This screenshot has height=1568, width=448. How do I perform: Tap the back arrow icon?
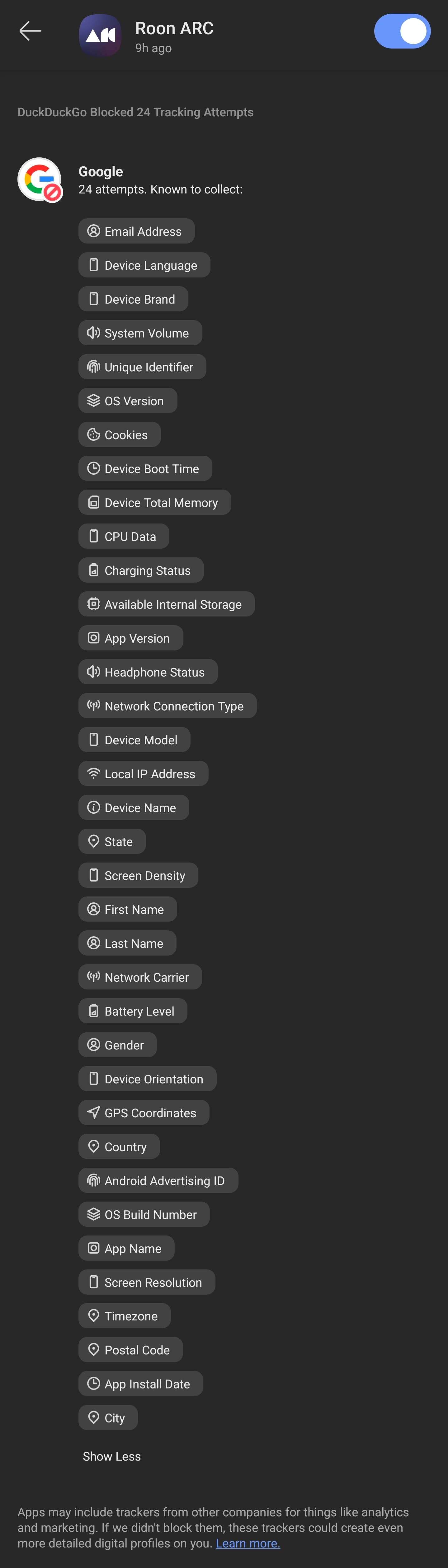pyautogui.click(x=30, y=31)
